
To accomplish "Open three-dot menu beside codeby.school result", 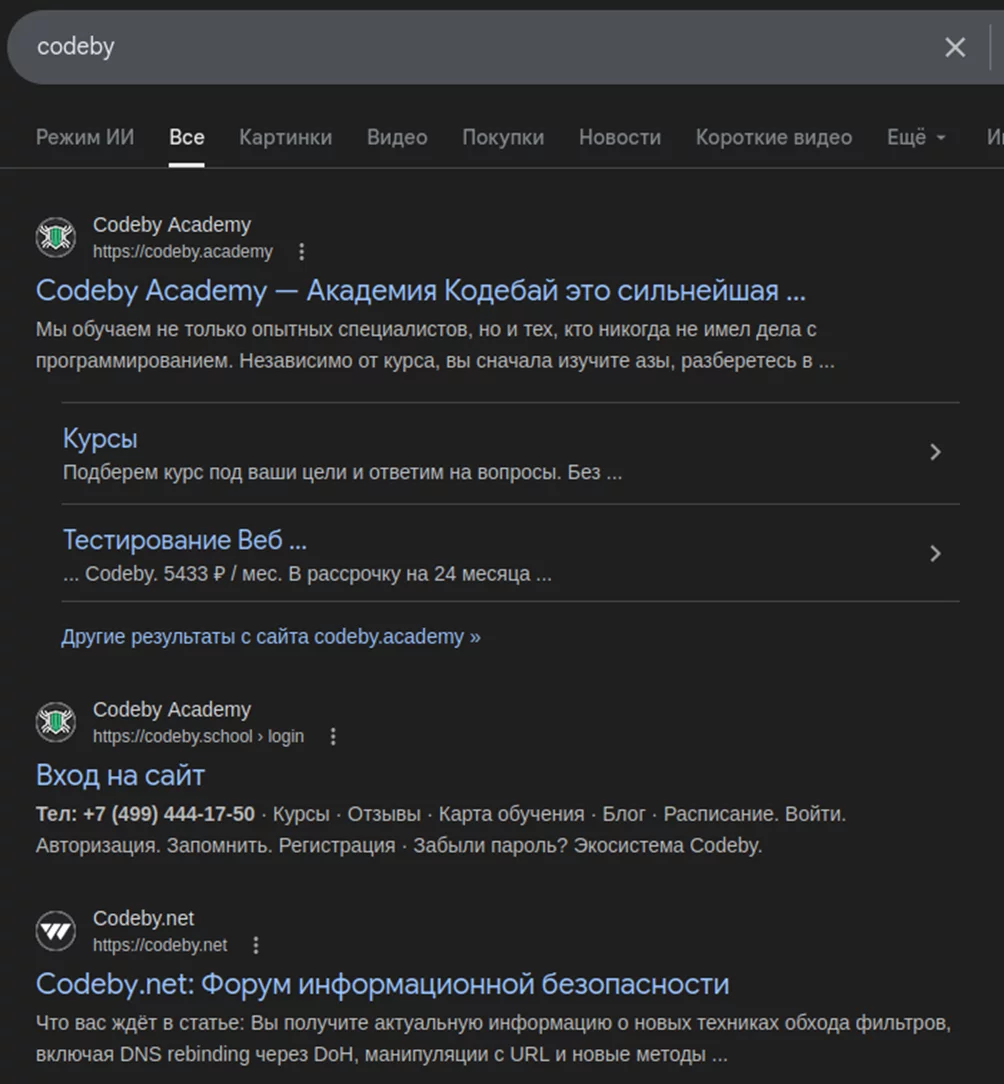I will click(x=333, y=736).
